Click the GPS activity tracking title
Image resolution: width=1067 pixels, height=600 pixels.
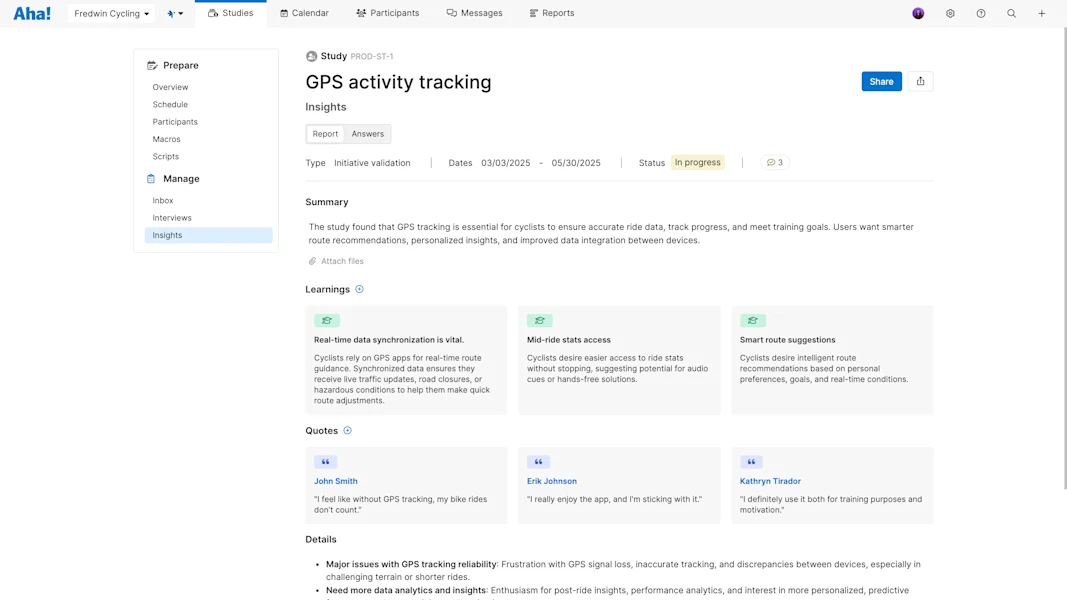398,82
